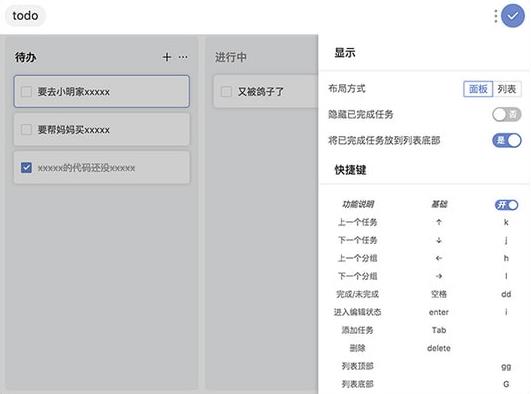Click the 布局方式 label
This screenshot has height=394, width=531.
(x=347, y=88)
